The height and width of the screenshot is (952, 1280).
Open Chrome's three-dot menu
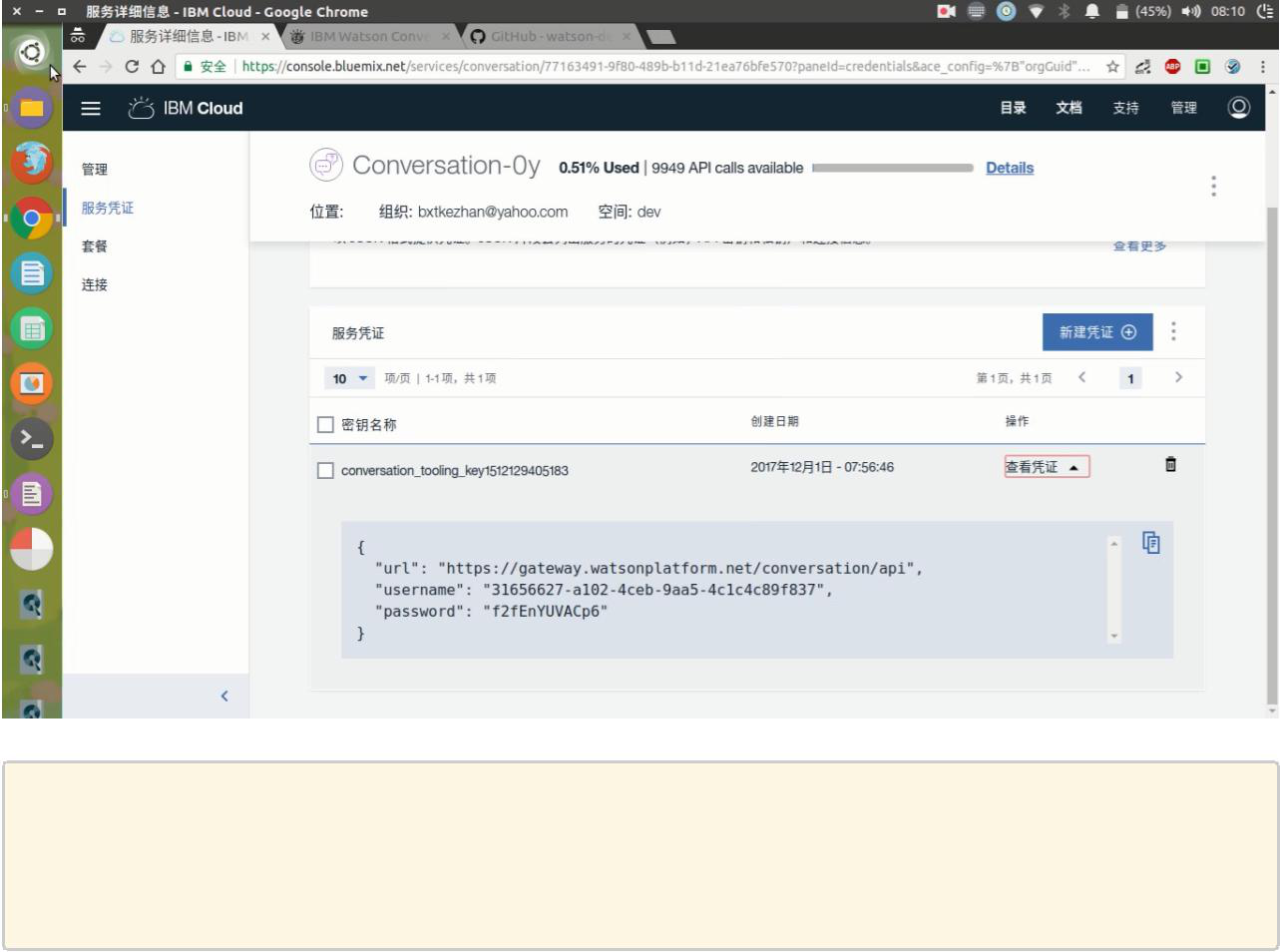click(1262, 67)
